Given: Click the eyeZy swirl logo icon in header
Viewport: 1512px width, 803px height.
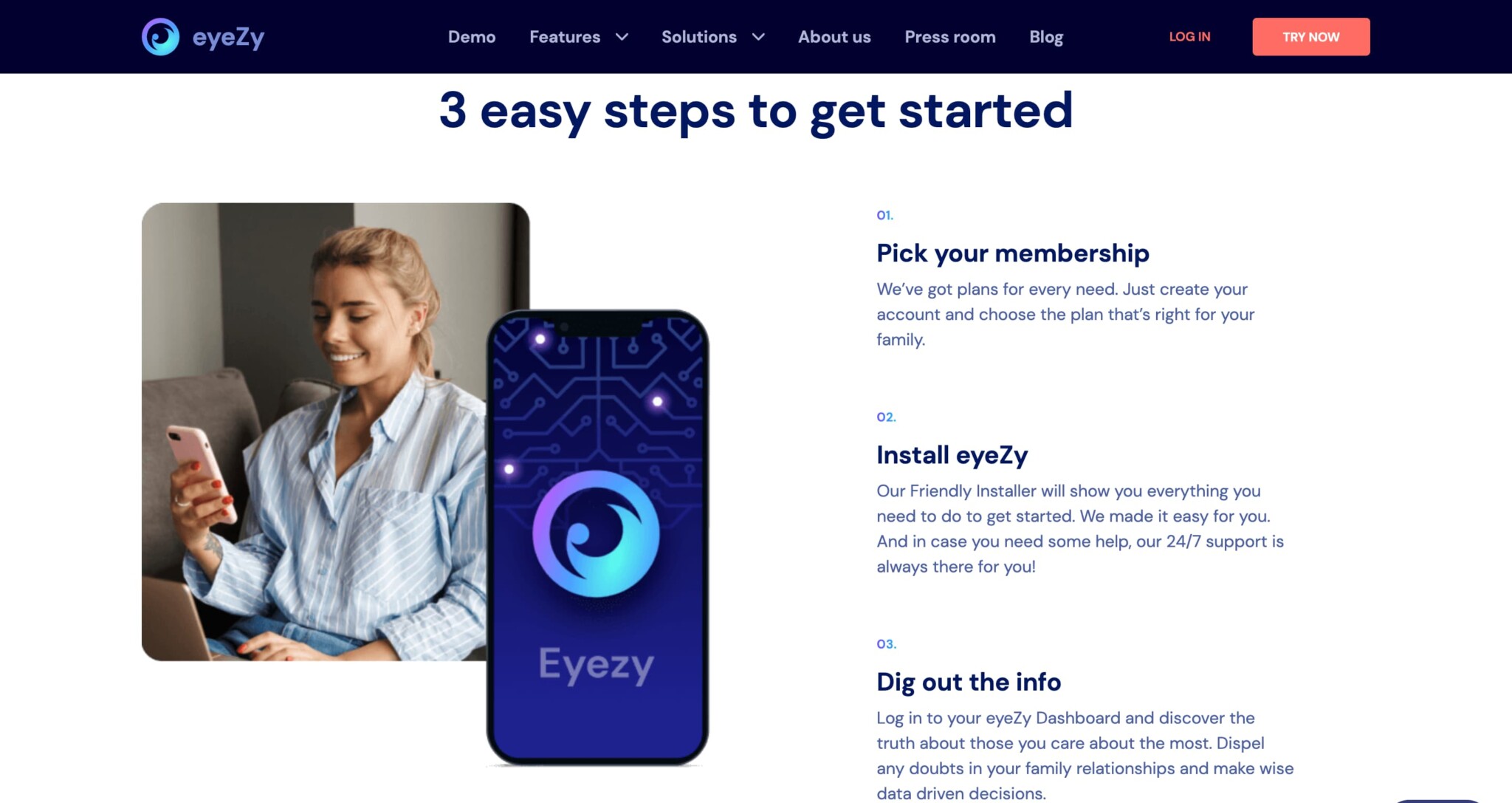Looking at the screenshot, I should (x=160, y=37).
